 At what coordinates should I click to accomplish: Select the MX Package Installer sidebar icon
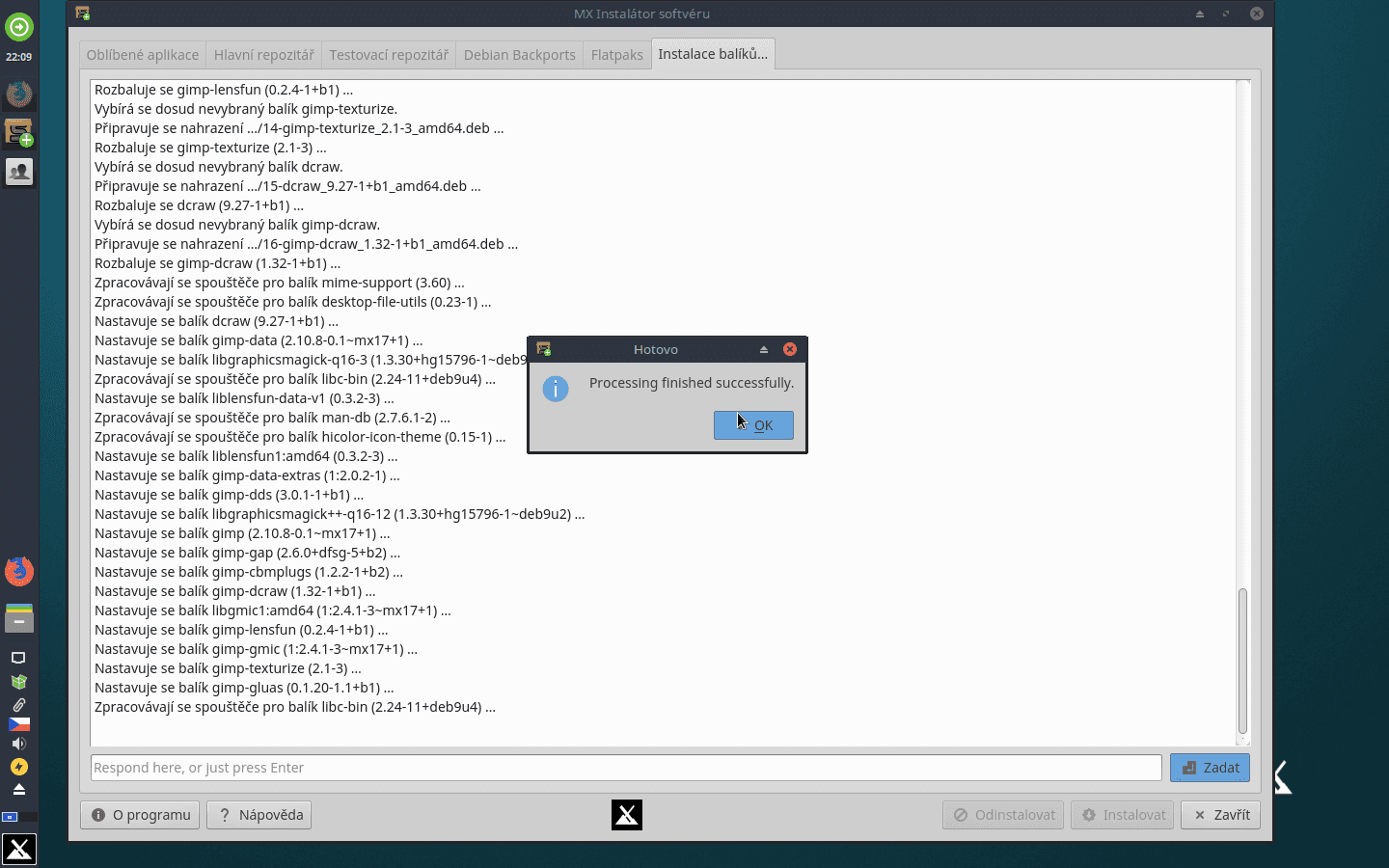tap(19, 132)
